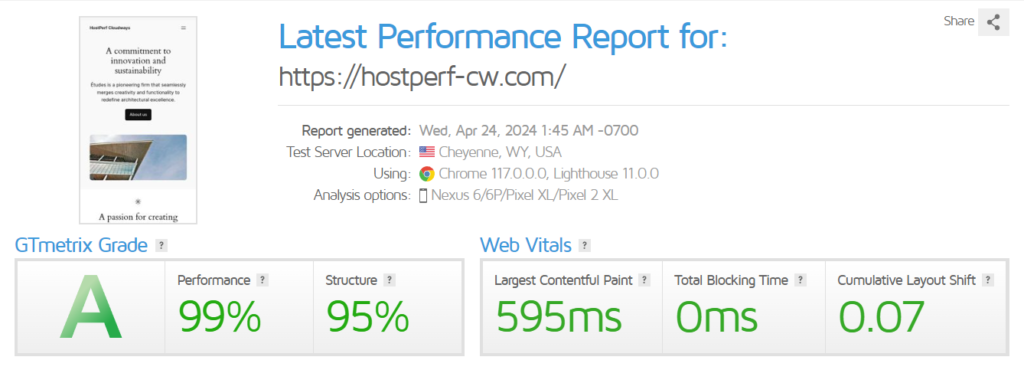The image size is (1024, 383).
Task: Click the Chrome browser icon
Action: 427,174
